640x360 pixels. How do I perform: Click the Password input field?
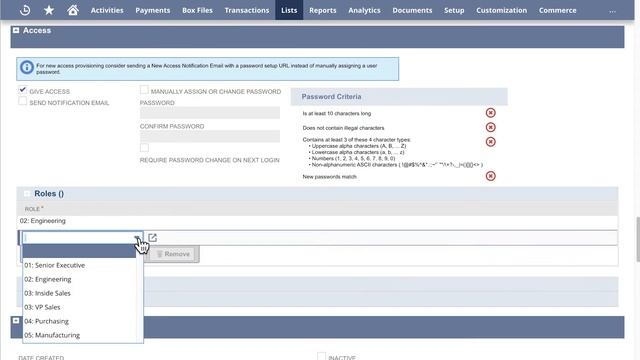(x=210, y=113)
